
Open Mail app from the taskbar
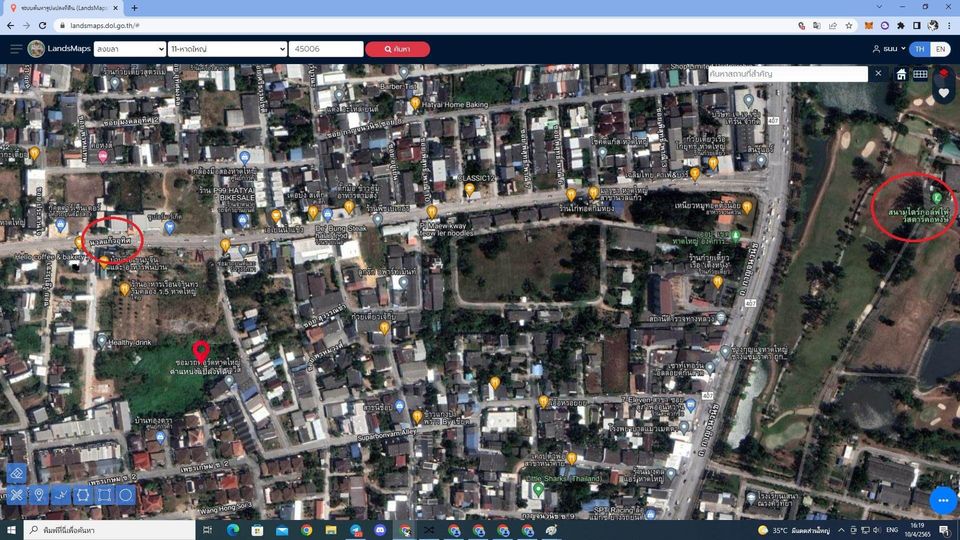(282, 530)
